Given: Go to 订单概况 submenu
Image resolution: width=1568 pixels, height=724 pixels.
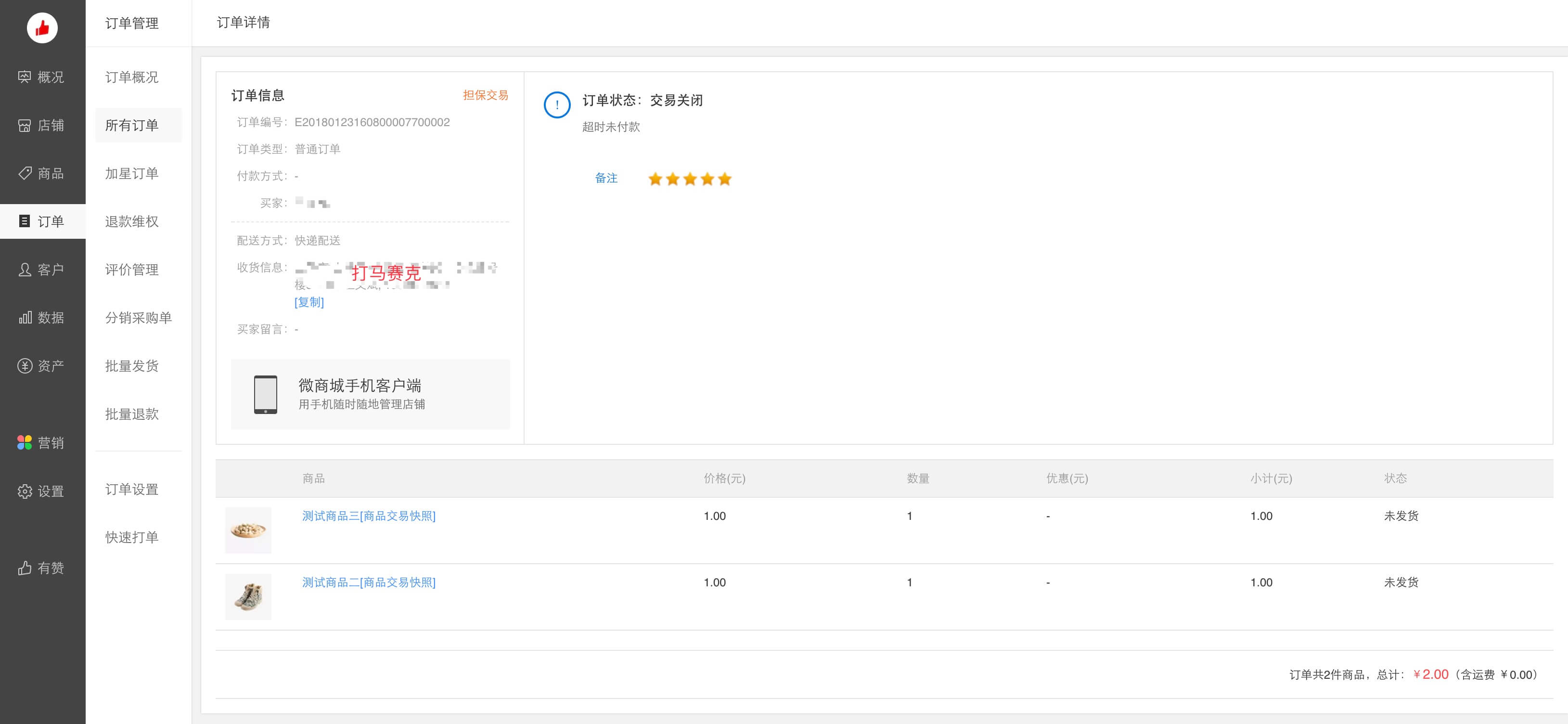Looking at the screenshot, I should 131,77.
